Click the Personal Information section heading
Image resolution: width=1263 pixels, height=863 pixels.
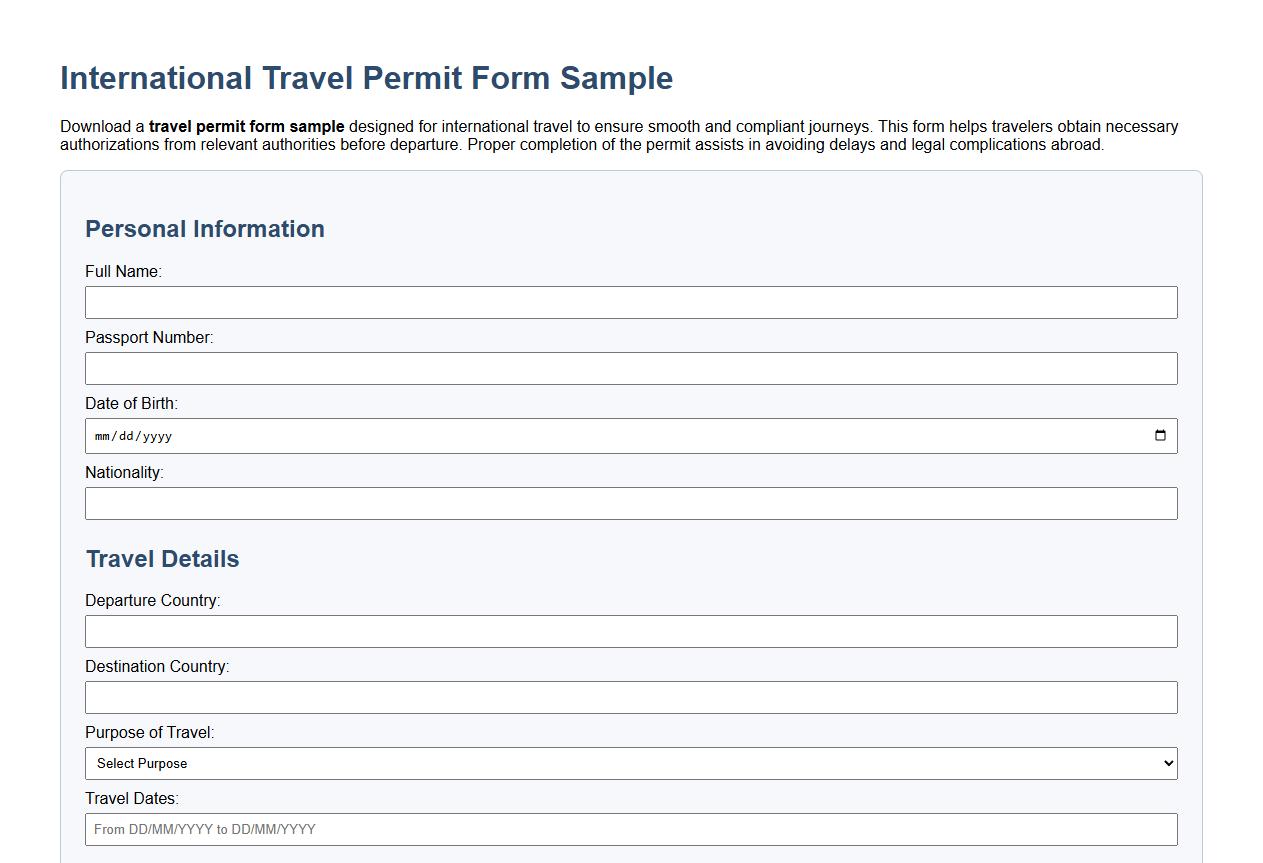click(204, 229)
